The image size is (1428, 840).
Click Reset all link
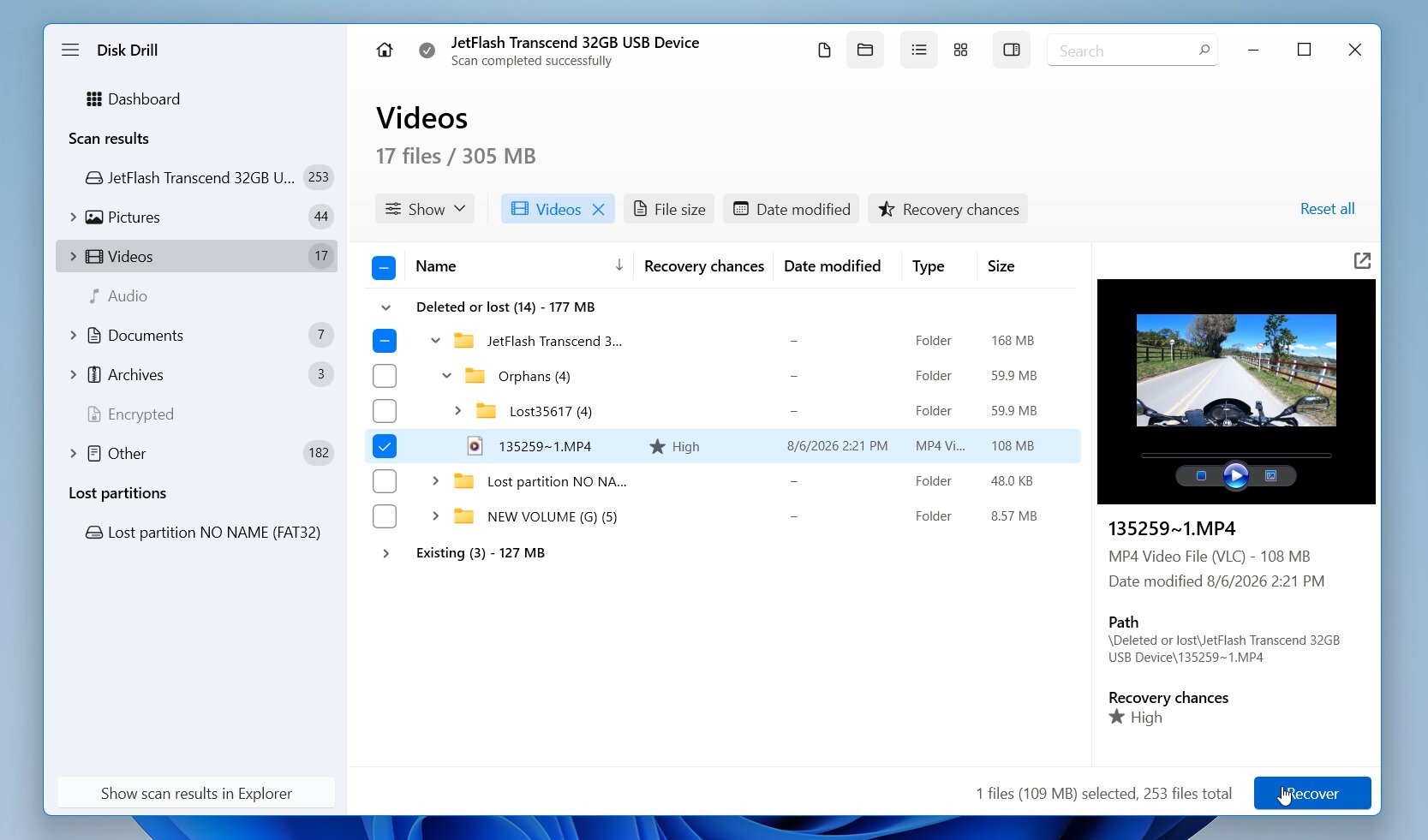(1327, 209)
